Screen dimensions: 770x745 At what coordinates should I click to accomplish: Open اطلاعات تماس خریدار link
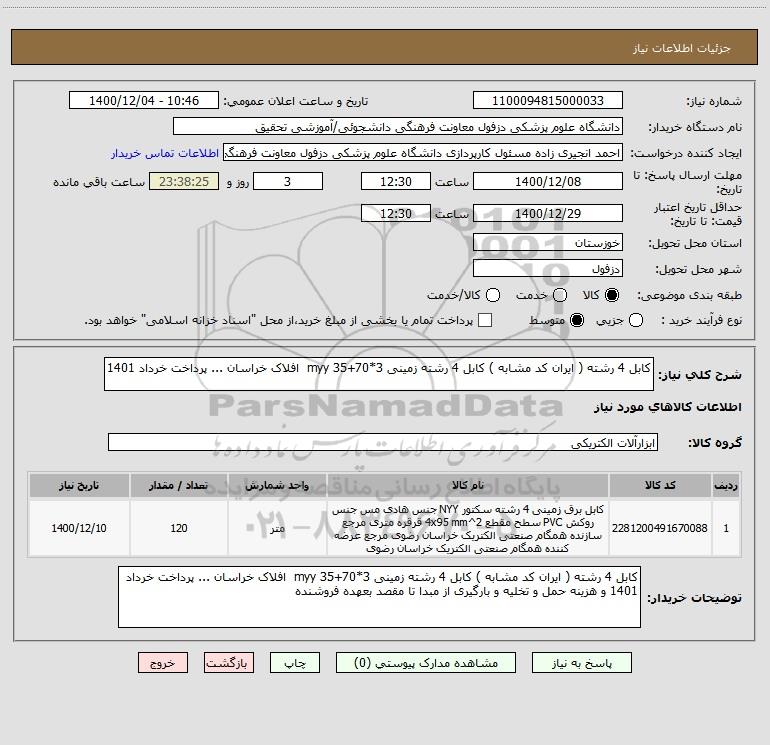(165, 153)
